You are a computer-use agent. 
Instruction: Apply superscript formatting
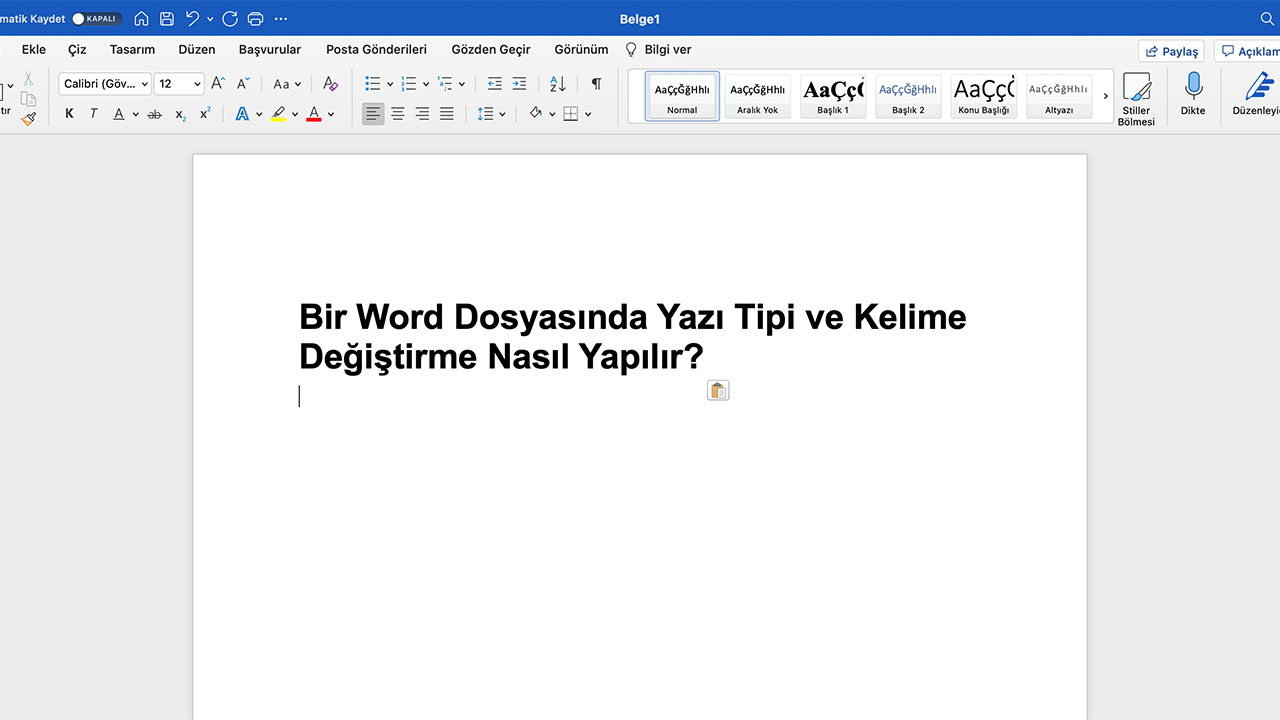[204, 114]
